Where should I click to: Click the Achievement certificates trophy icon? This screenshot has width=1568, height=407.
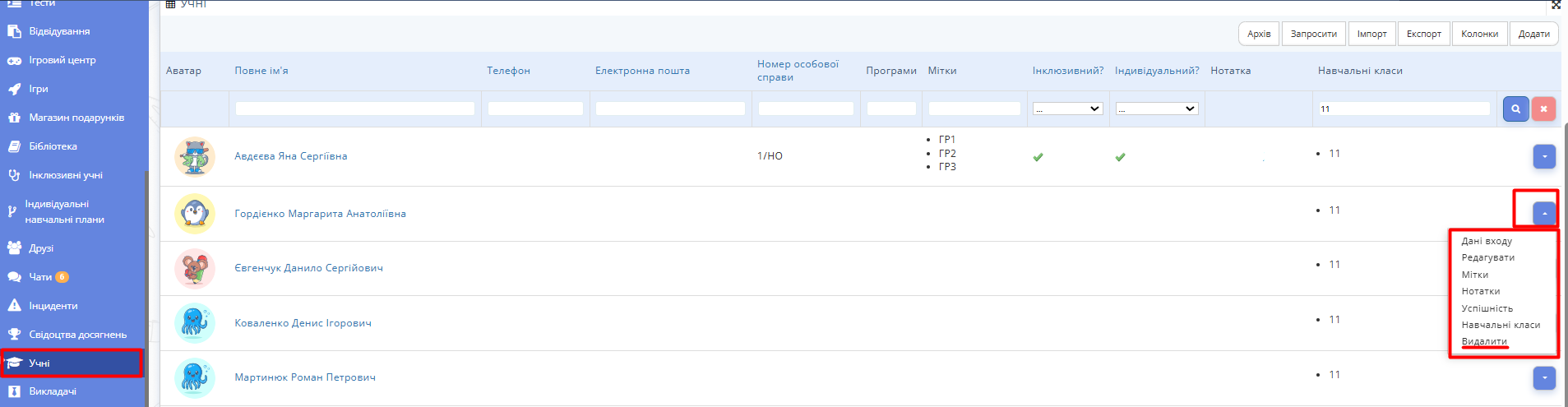point(14,335)
